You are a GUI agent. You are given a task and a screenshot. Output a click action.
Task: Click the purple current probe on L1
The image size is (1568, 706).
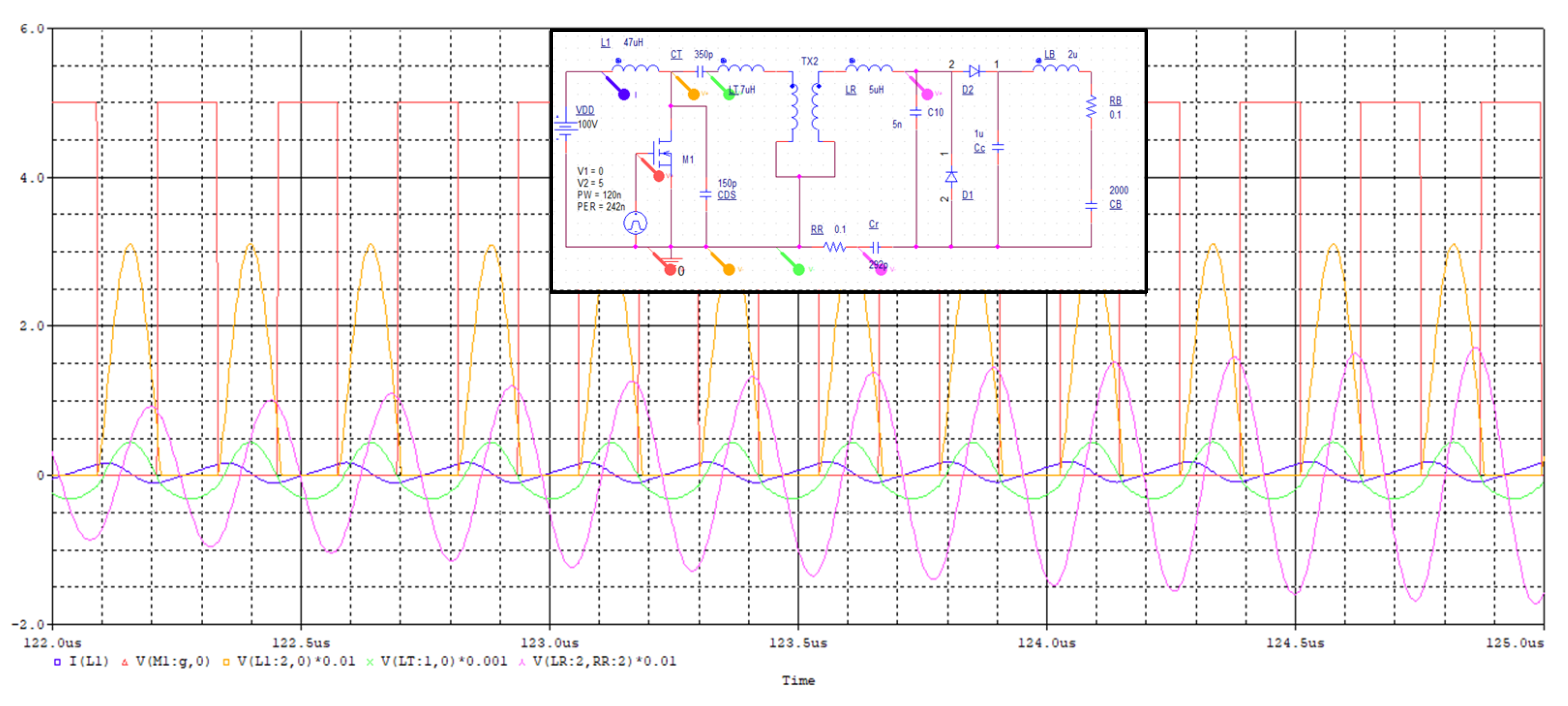pos(623,94)
